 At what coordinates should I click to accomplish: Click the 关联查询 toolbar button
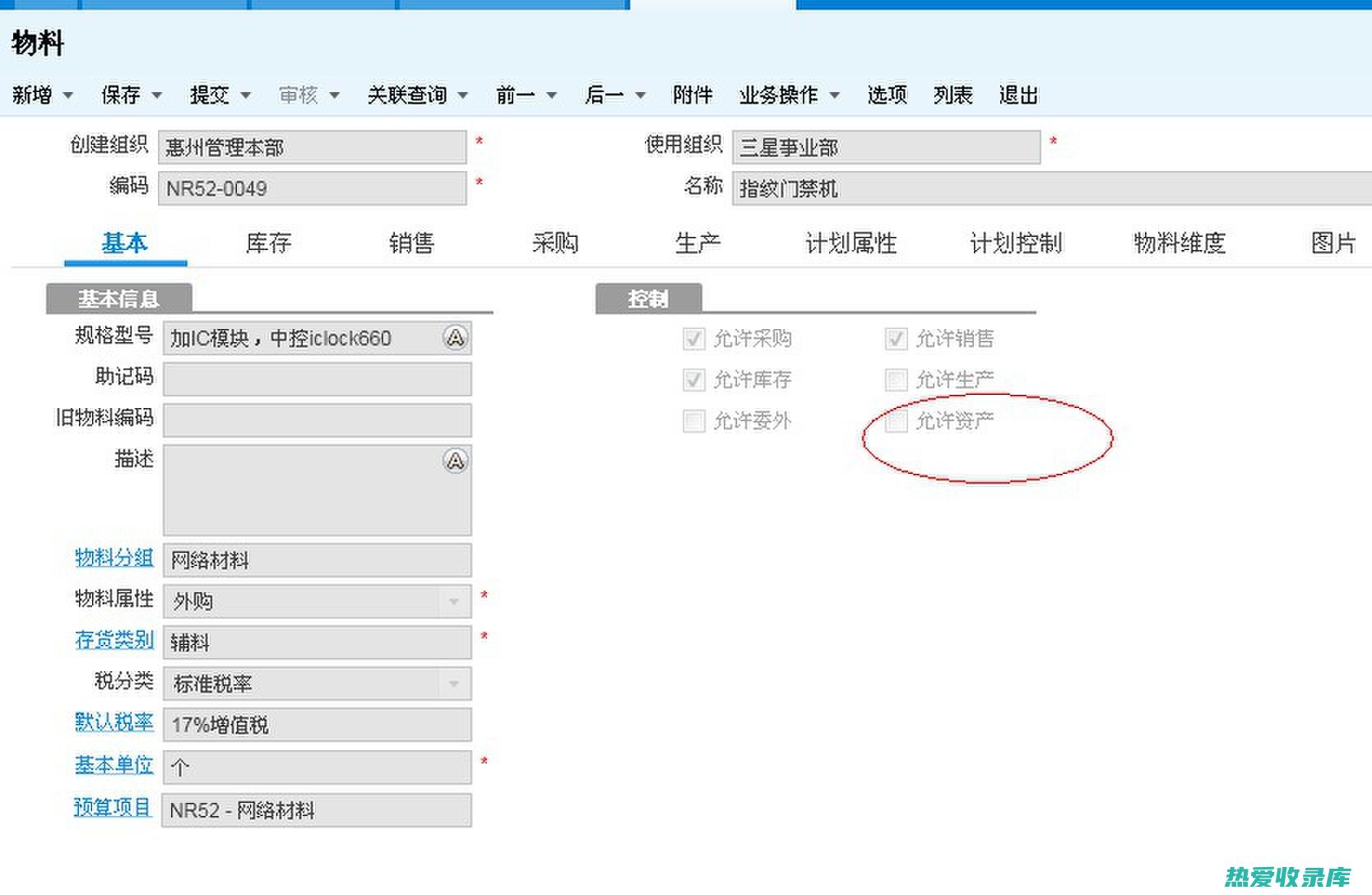pos(407,95)
